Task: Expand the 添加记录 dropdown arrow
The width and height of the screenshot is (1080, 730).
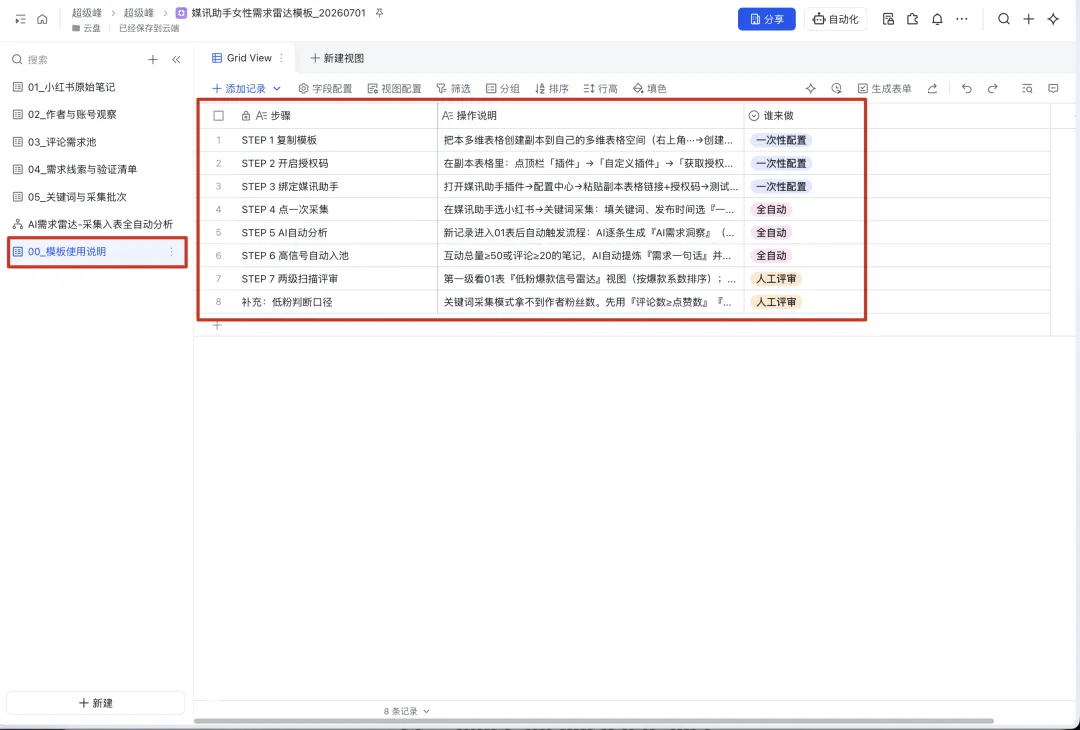Action: pyautogui.click(x=277, y=88)
